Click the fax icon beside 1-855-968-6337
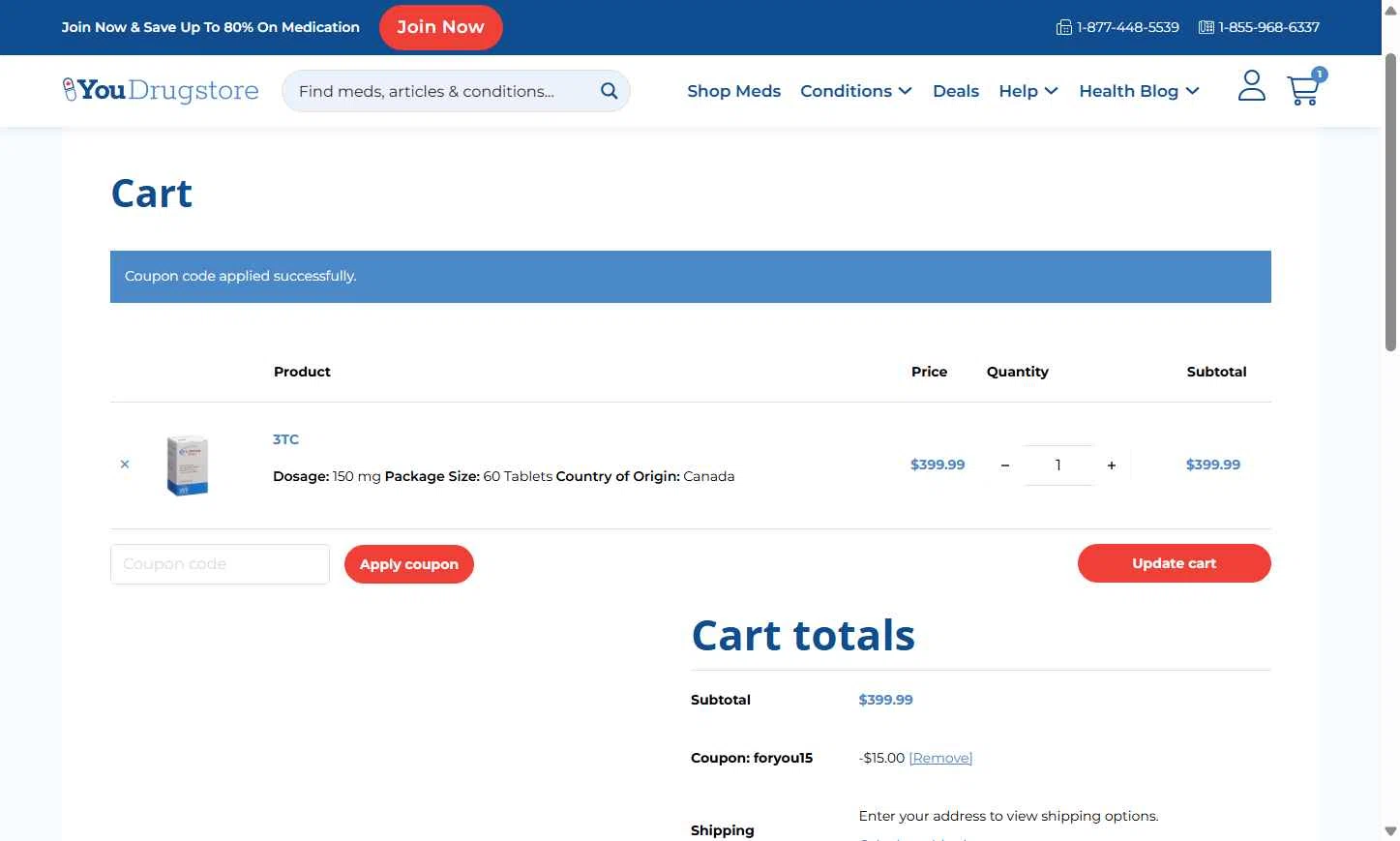The image size is (1400, 841). [x=1206, y=27]
